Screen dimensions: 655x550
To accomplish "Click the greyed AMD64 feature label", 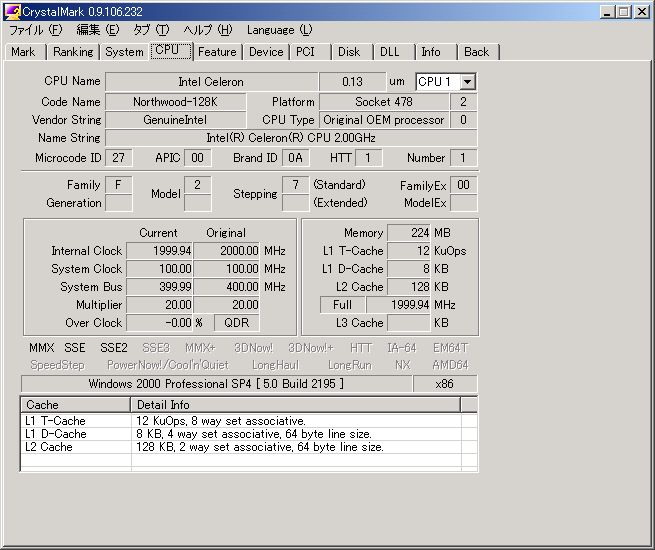I will (x=450, y=365).
